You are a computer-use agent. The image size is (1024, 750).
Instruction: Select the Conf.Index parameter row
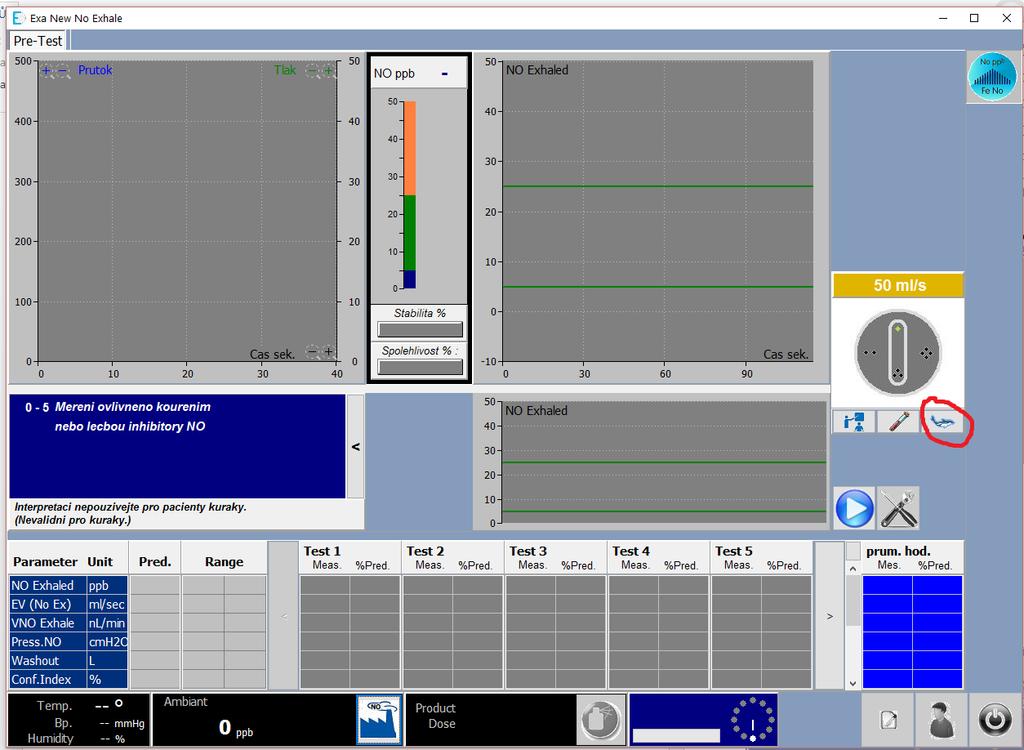coord(69,679)
